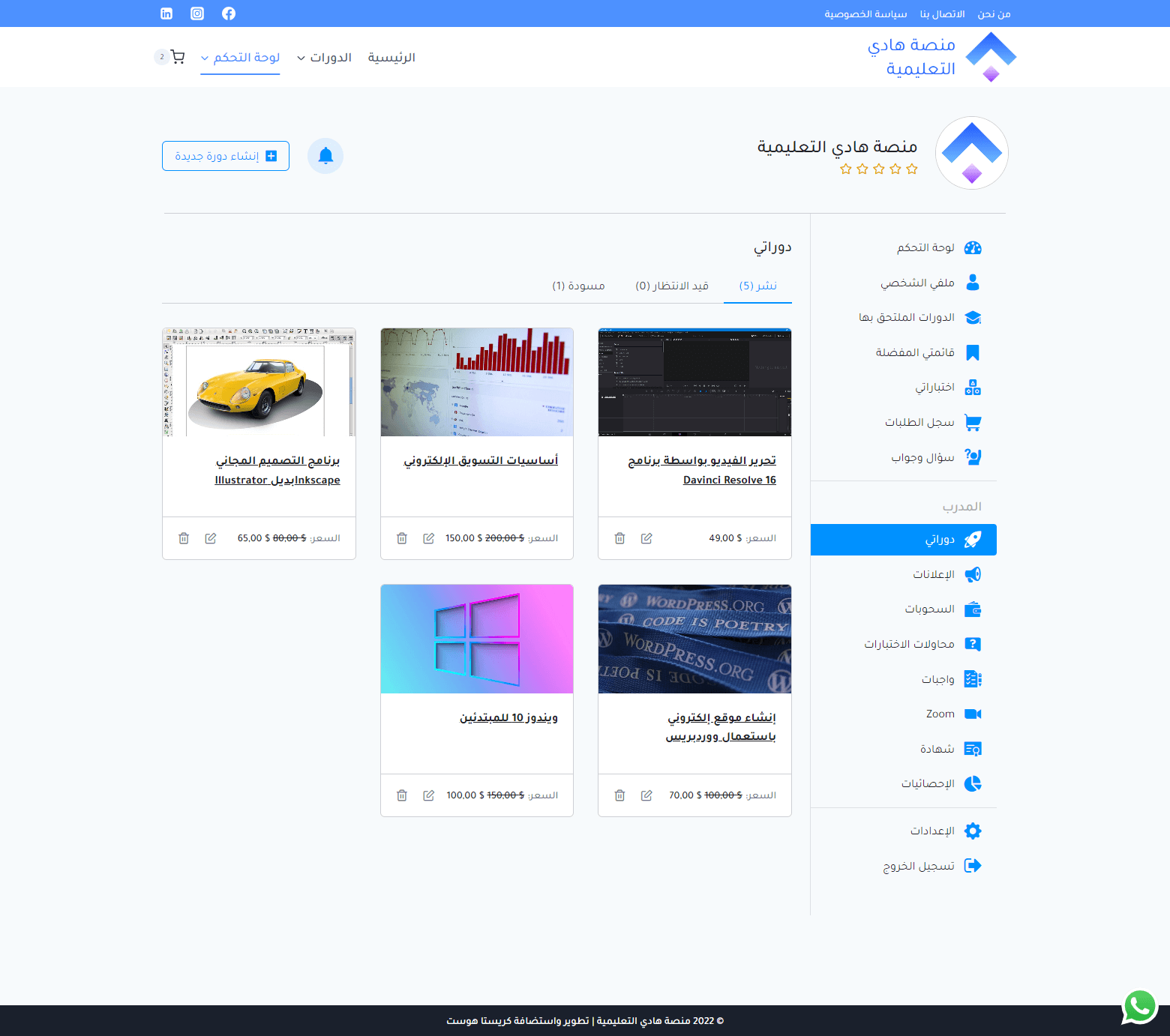Image resolution: width=1170 pixels, height=1036 pixels.
Task: Delete the ويندوز 10 للمبتدئين course
Action: click(402, 795)
